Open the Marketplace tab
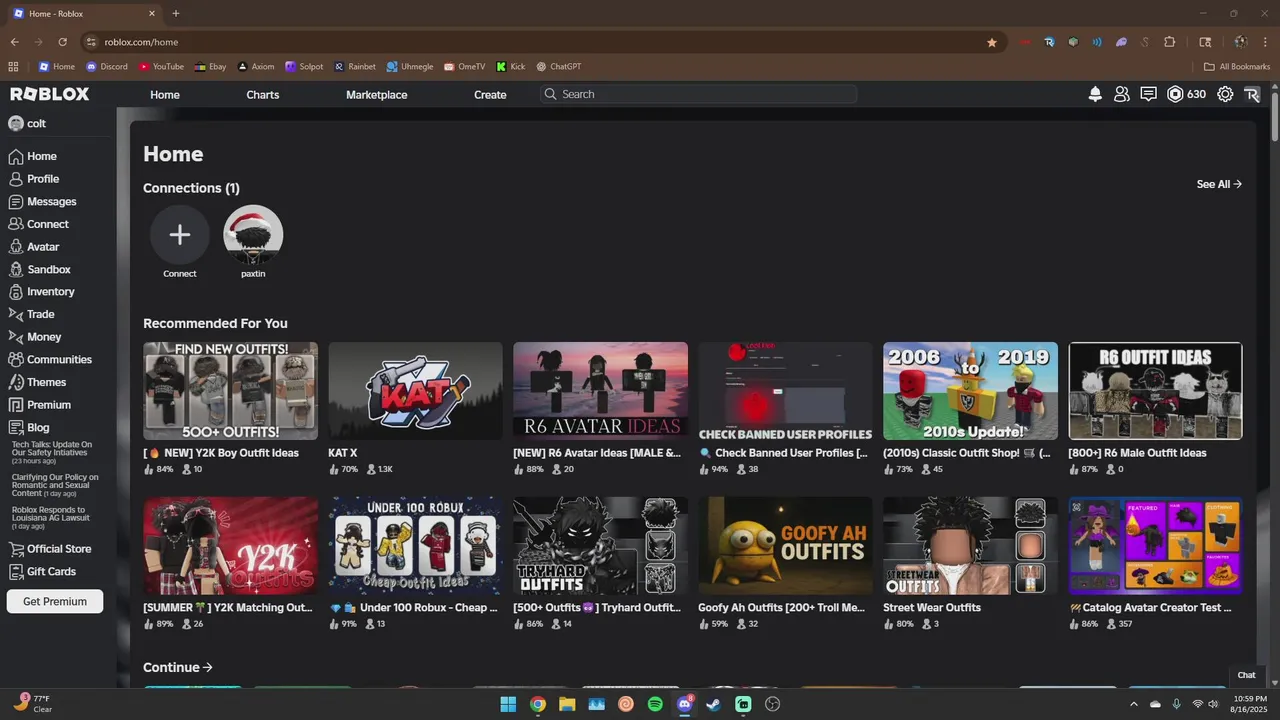This screenshot has width=1280, height=720. [x=377, y=95]
